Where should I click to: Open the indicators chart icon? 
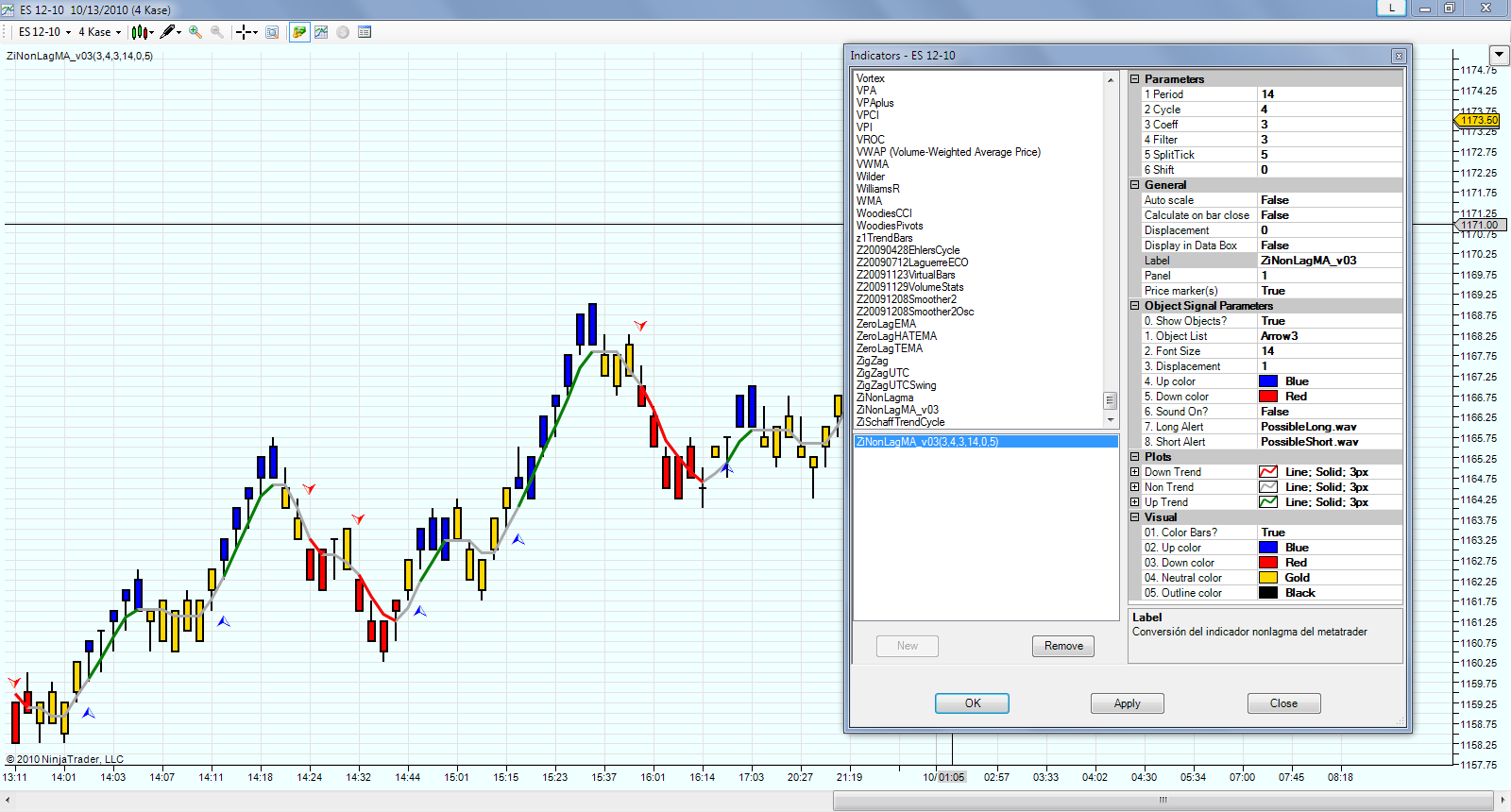(321, 32)
